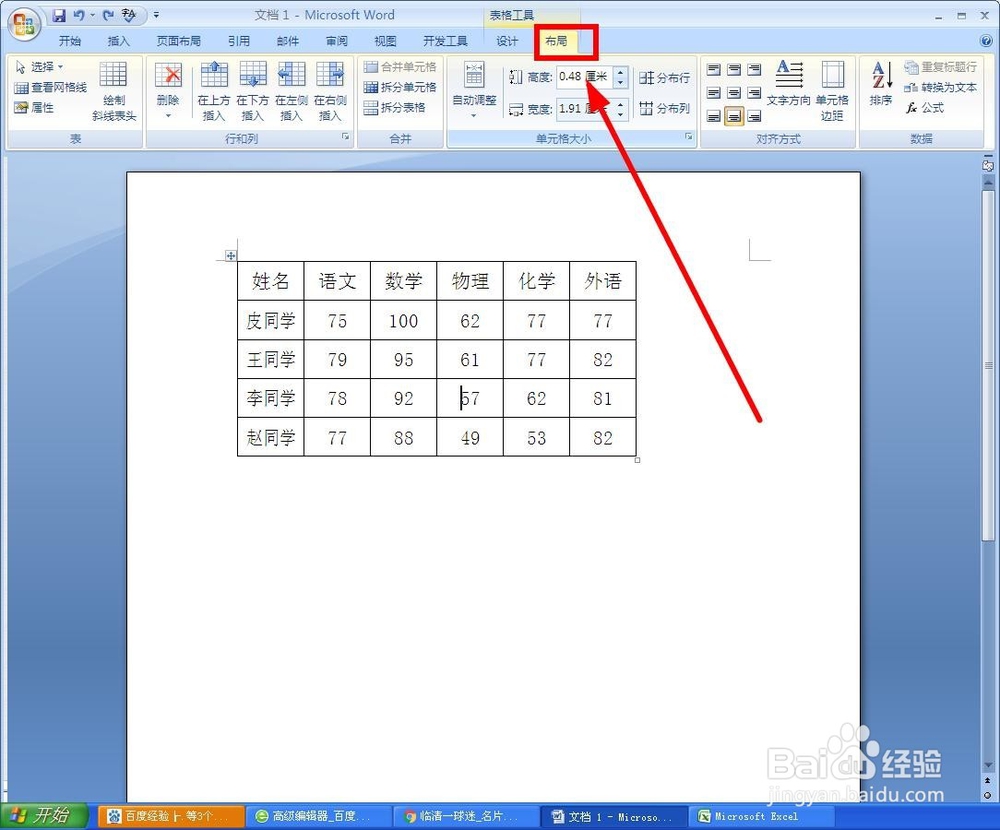
Task: Click 拆分表格 split table
Action: 394,108
